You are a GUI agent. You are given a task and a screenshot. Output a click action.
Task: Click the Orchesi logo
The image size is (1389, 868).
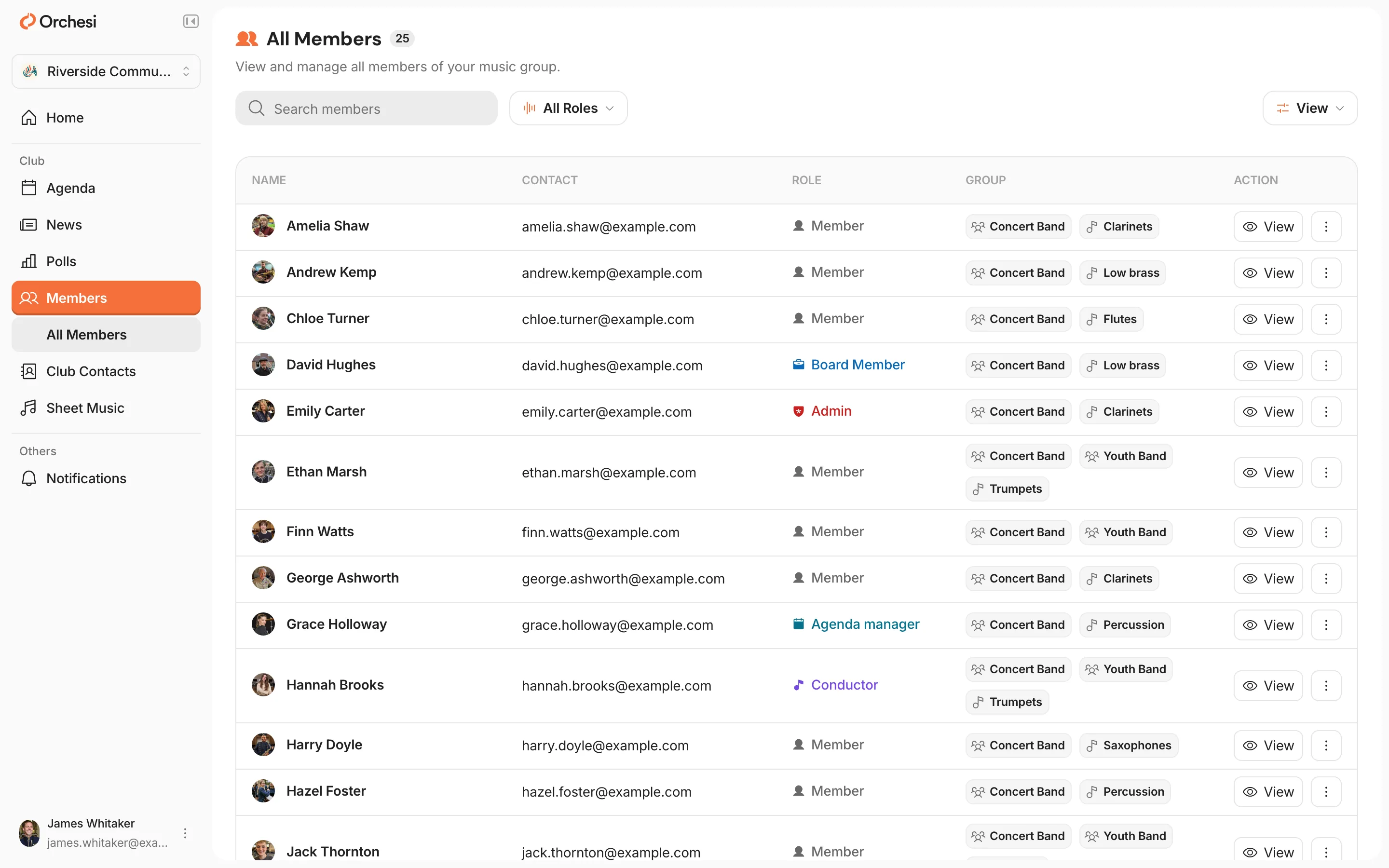coord(58,22)
